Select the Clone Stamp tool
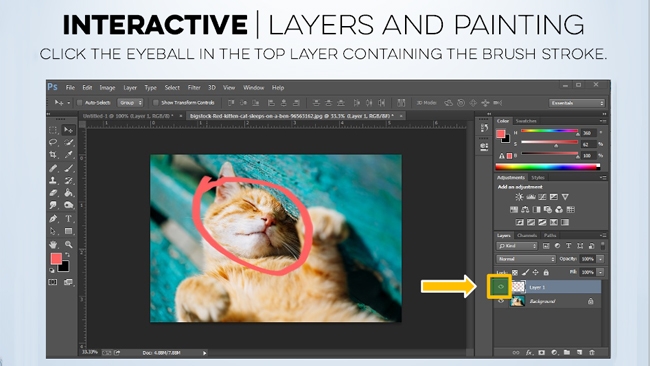The height and width of the screenshot is (366, 650). coord(53,181)
